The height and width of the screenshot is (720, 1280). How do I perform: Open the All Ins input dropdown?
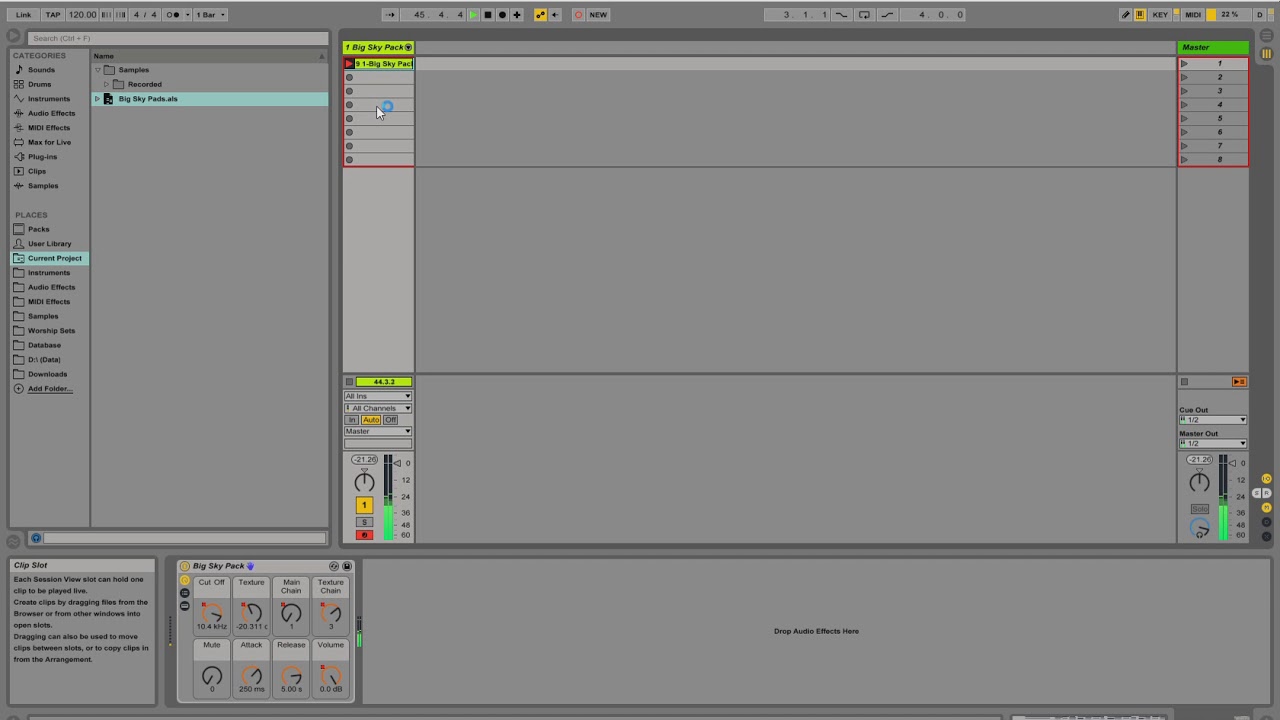(378, 396)
